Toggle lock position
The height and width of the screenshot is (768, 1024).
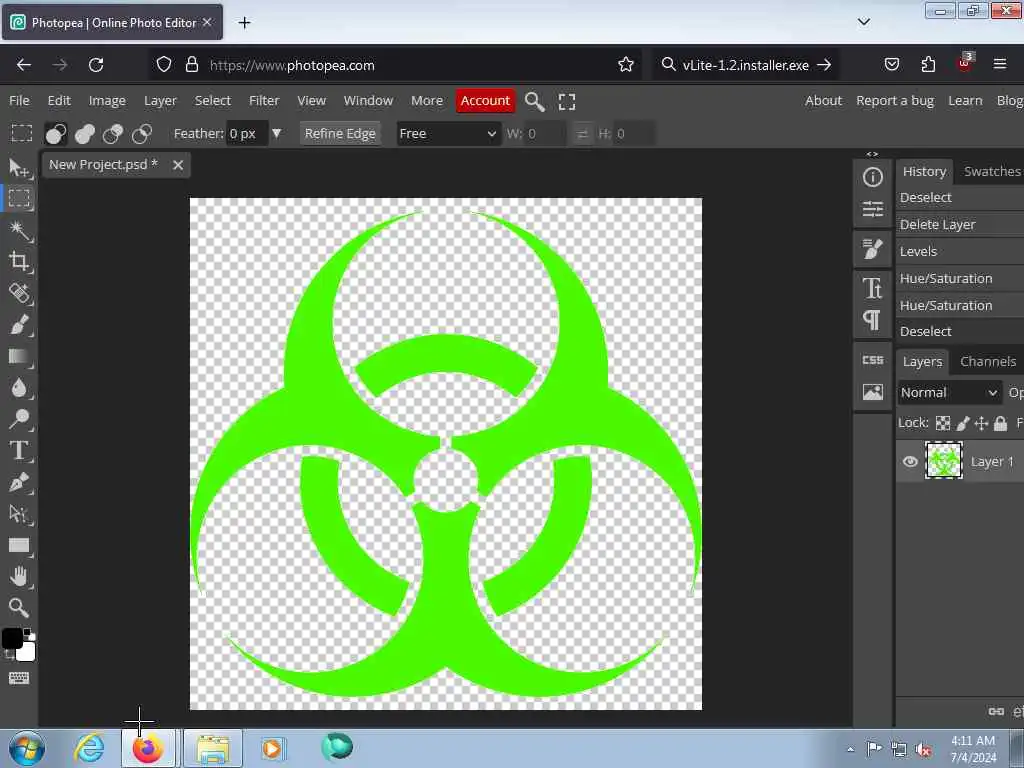click(982, 423)
